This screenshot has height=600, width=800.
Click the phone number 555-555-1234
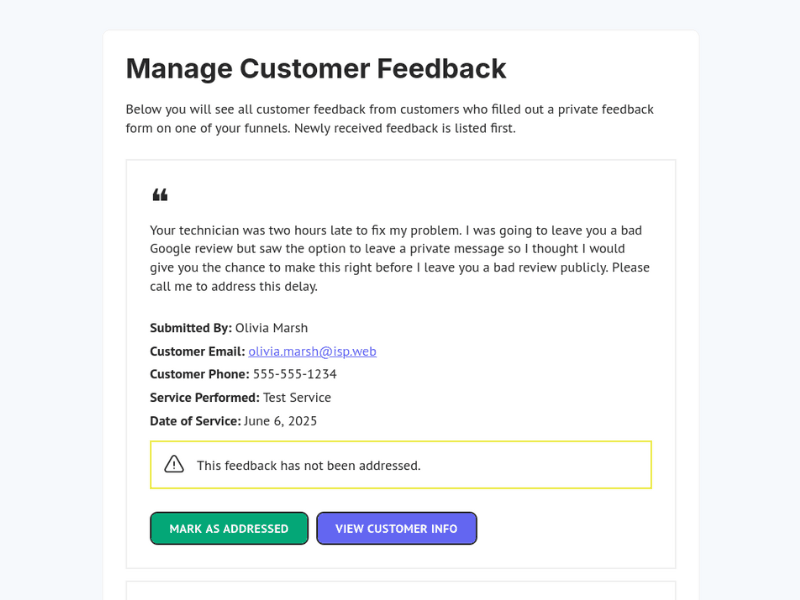pyautogui.click(x=295, y=374)
